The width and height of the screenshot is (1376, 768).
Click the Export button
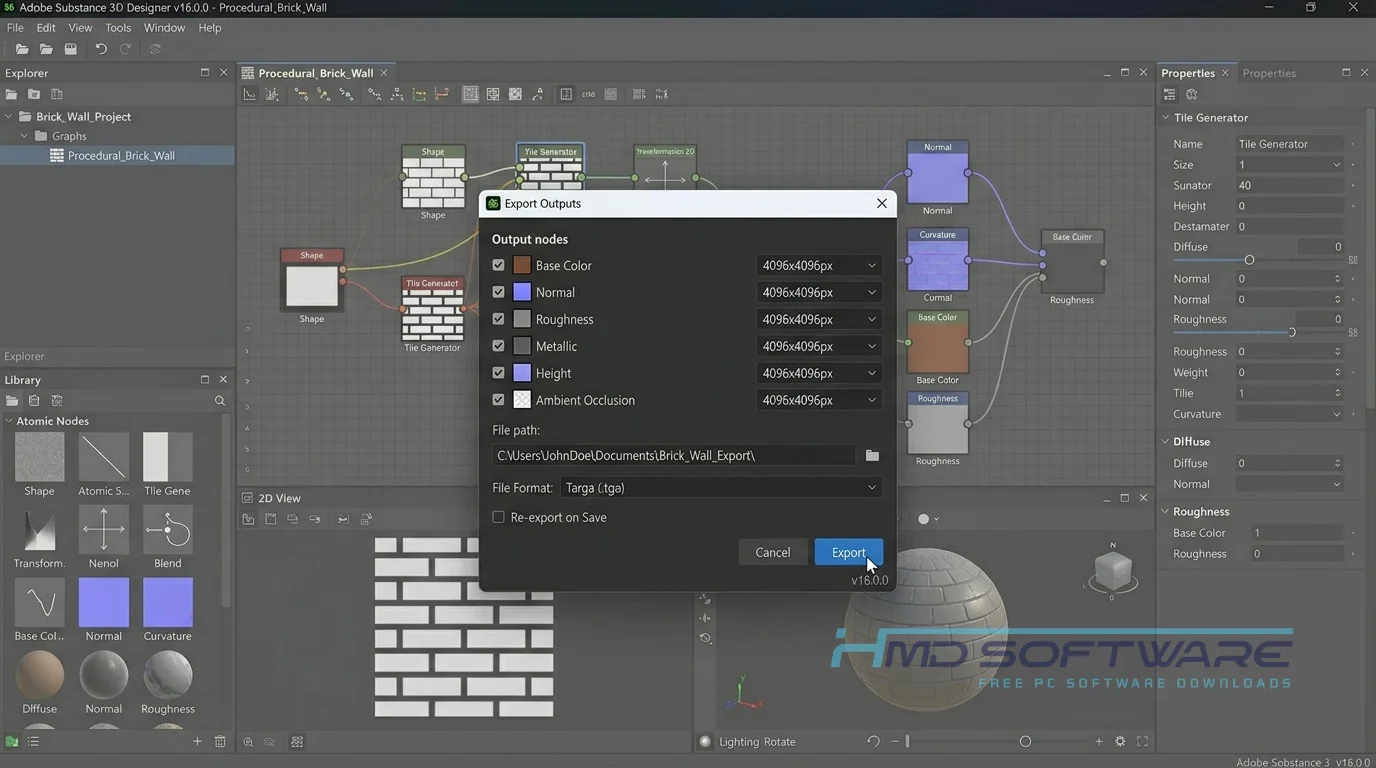tap(848, 552)
